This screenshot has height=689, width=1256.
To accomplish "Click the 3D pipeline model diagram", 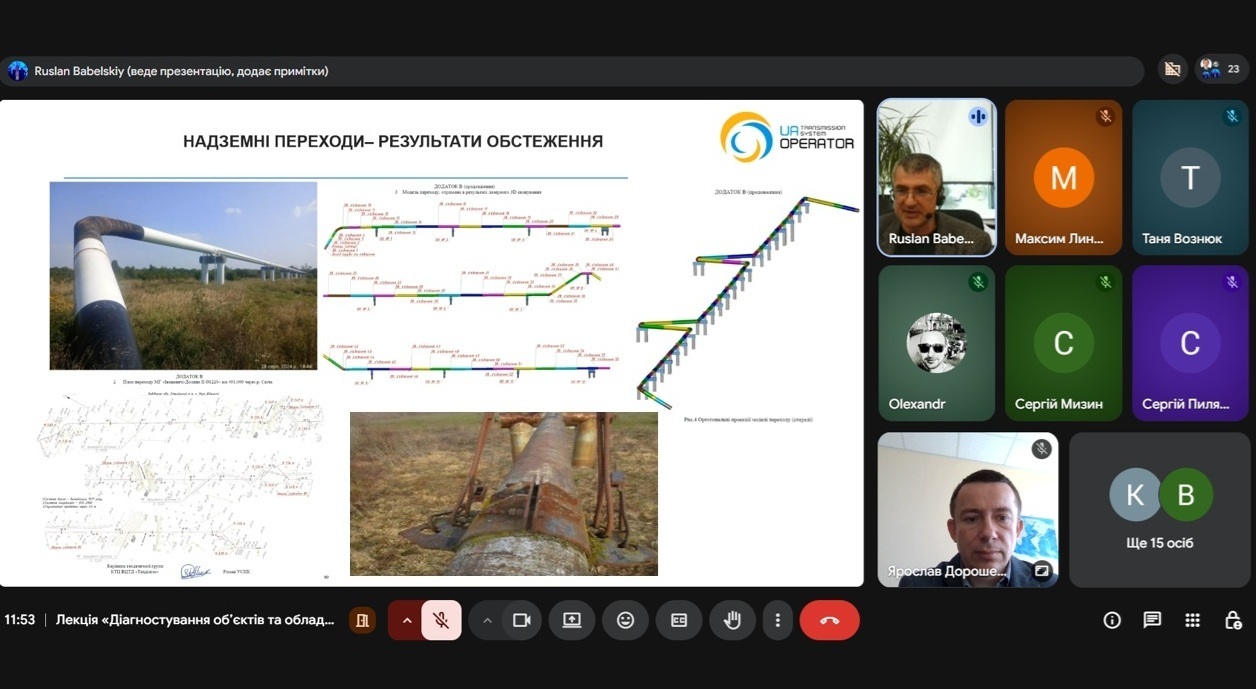I will click(748, 301).
